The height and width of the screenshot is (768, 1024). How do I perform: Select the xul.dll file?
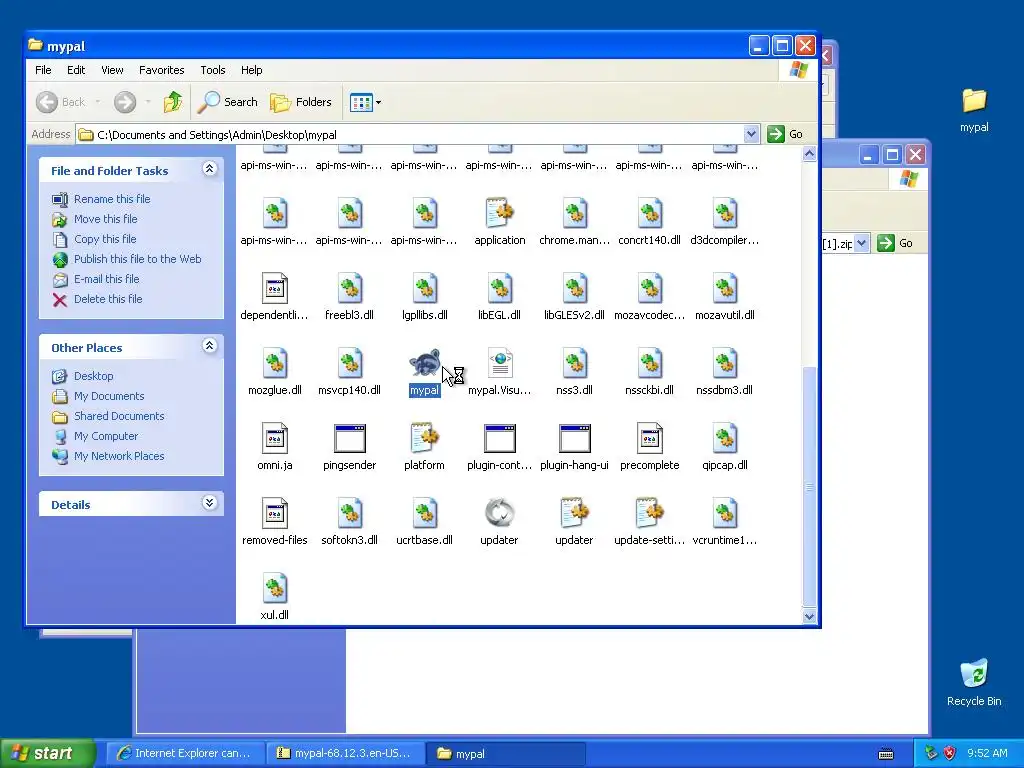pyautogui.click(x=274, y=597)
